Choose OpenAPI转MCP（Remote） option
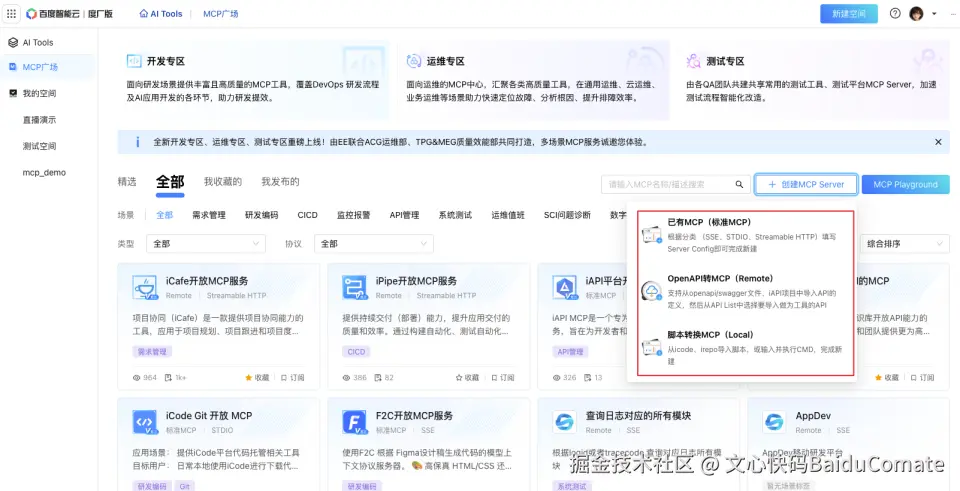 (745, 291)
